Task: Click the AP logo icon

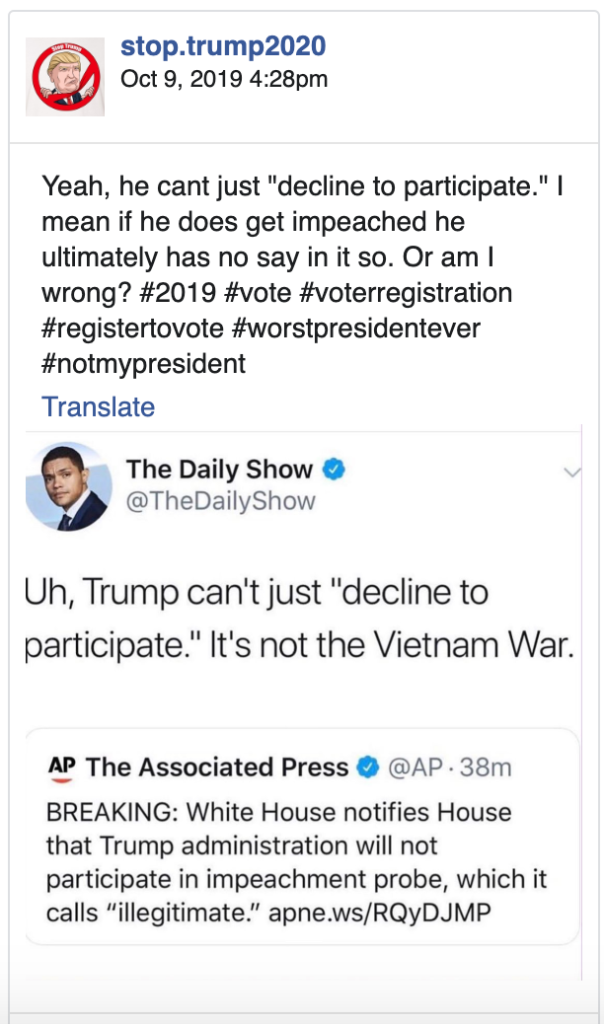Action: pyautogui.click(x=62, y=767)
